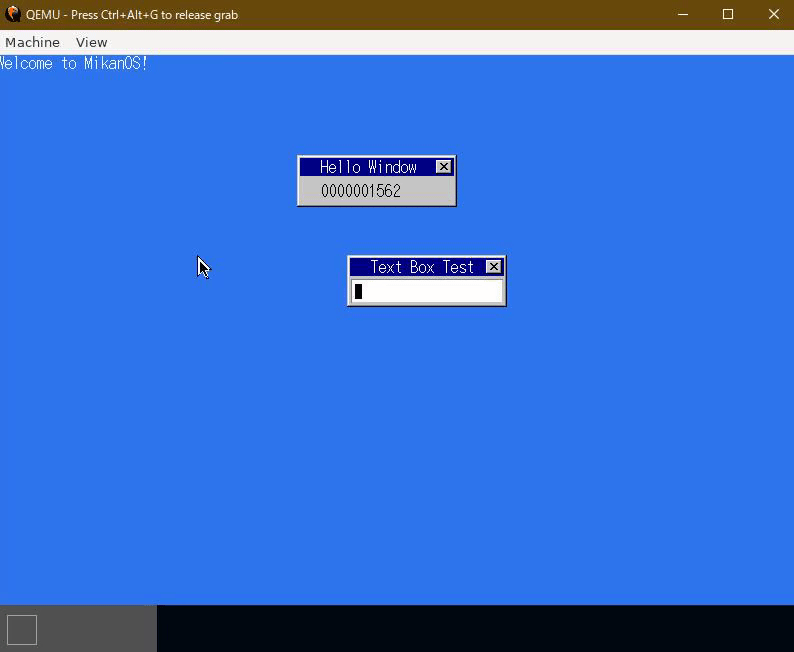
Task: Click the Text Box Test title bar
Action: point(426,267)
